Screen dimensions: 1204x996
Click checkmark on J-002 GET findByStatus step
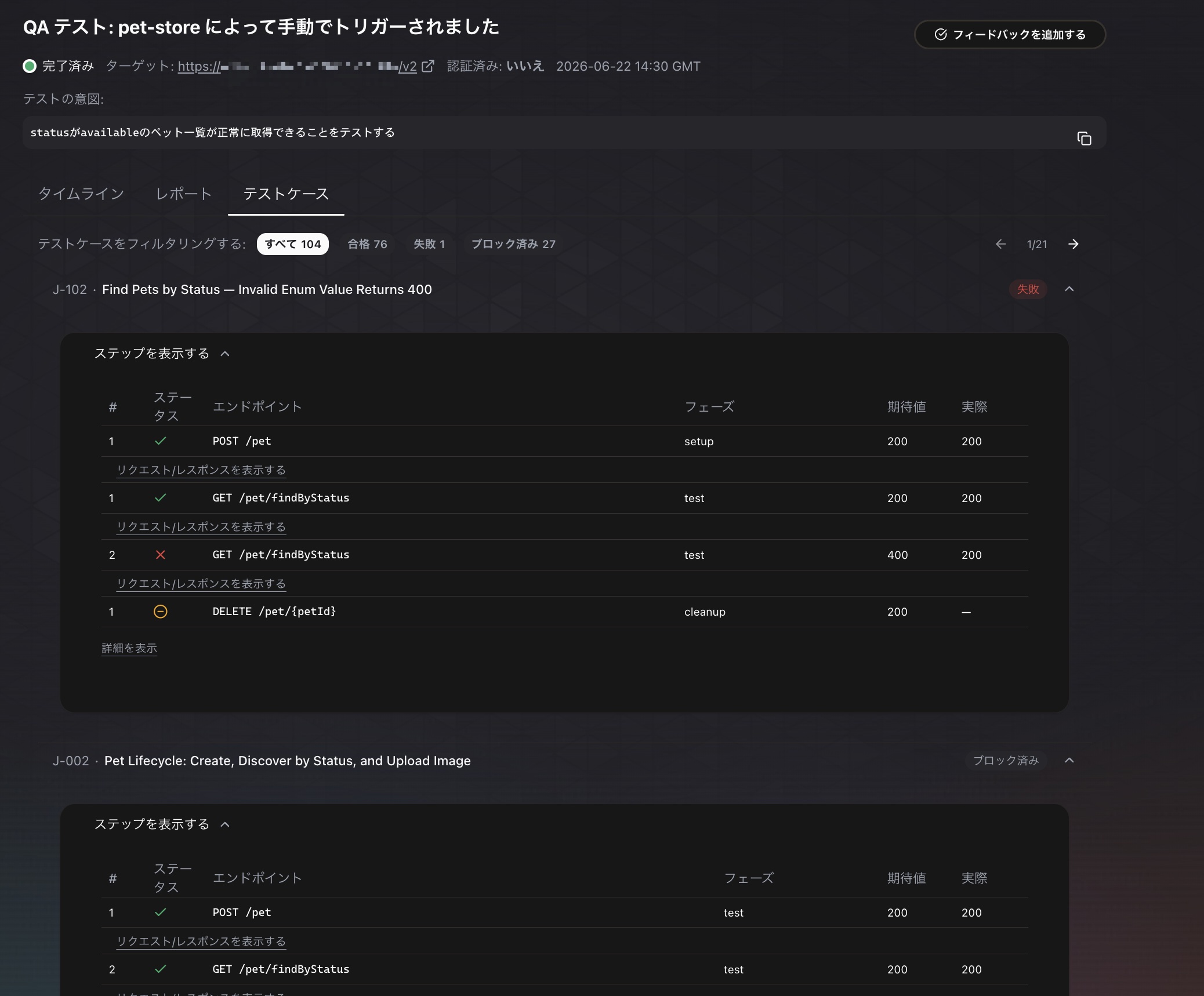[161, 969]
